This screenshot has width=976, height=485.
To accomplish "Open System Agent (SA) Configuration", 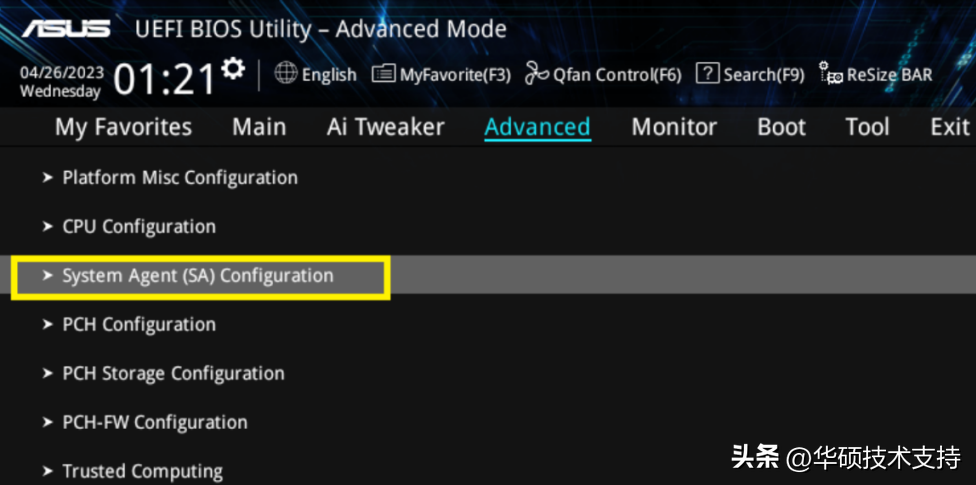I will tap(198, 275).
